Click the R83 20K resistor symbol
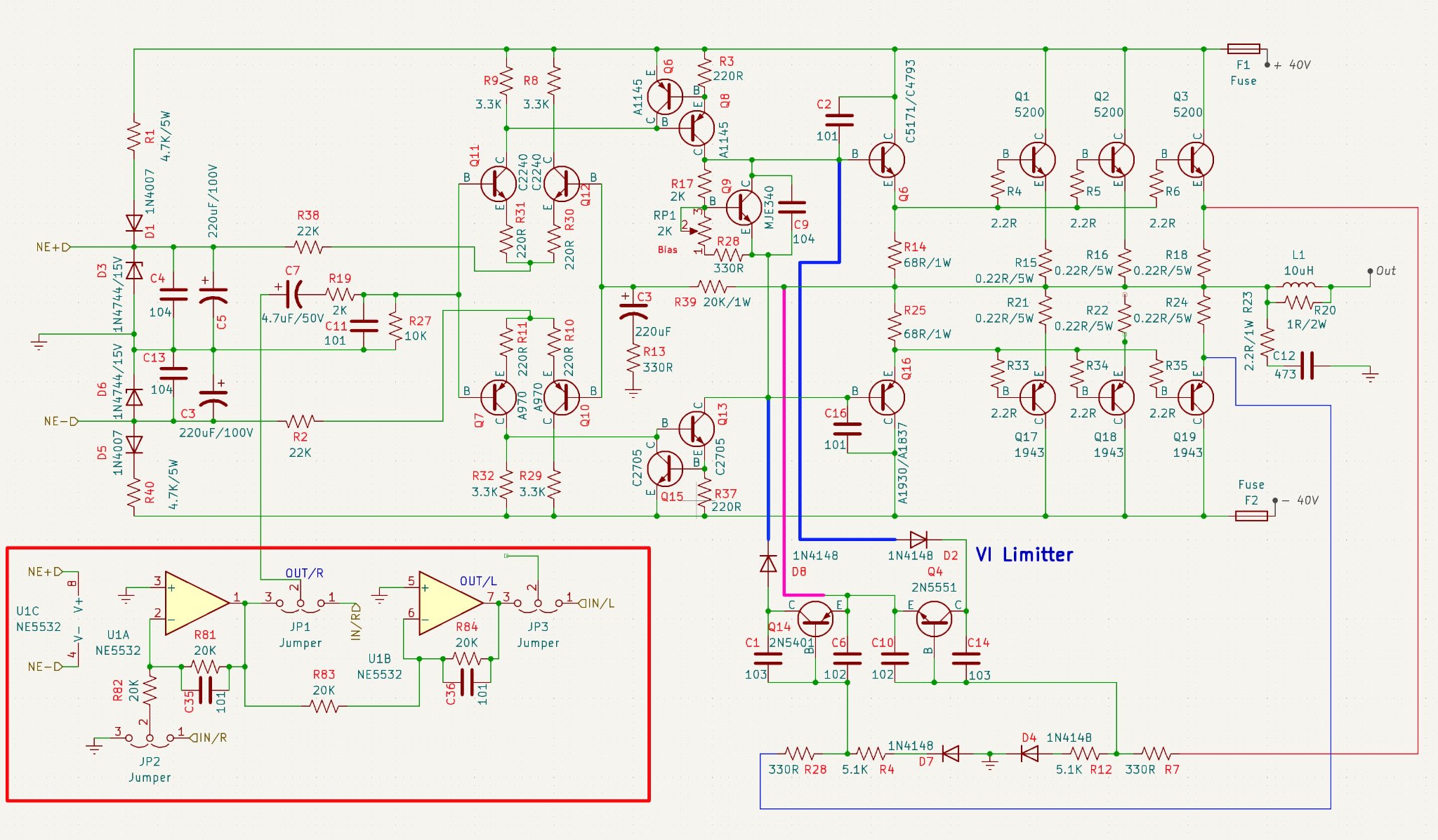Image resolution: width=1438 pixels, height=840 pixels. tap(324, 707)
